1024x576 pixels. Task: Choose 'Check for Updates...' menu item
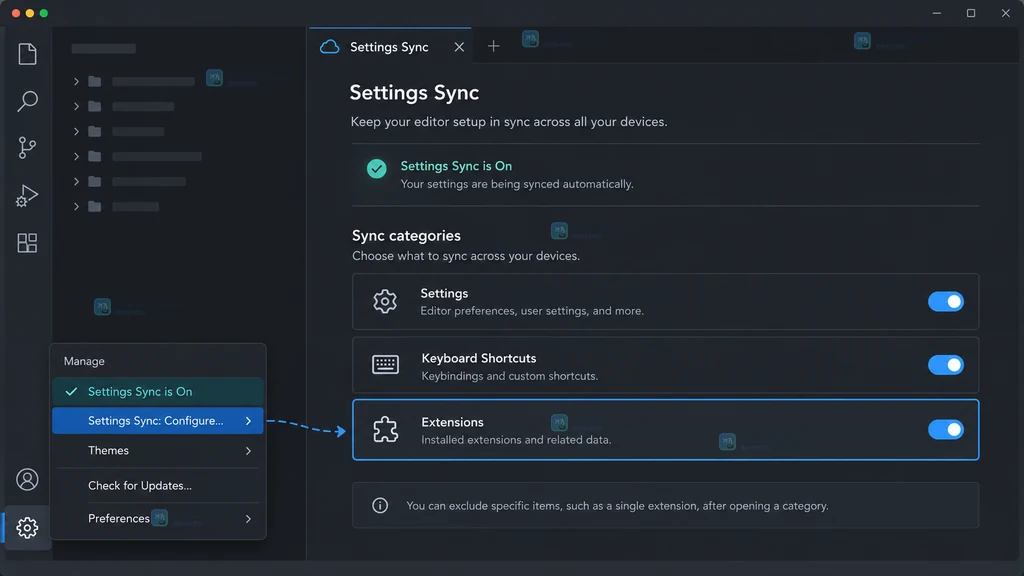tap(158, 485)
